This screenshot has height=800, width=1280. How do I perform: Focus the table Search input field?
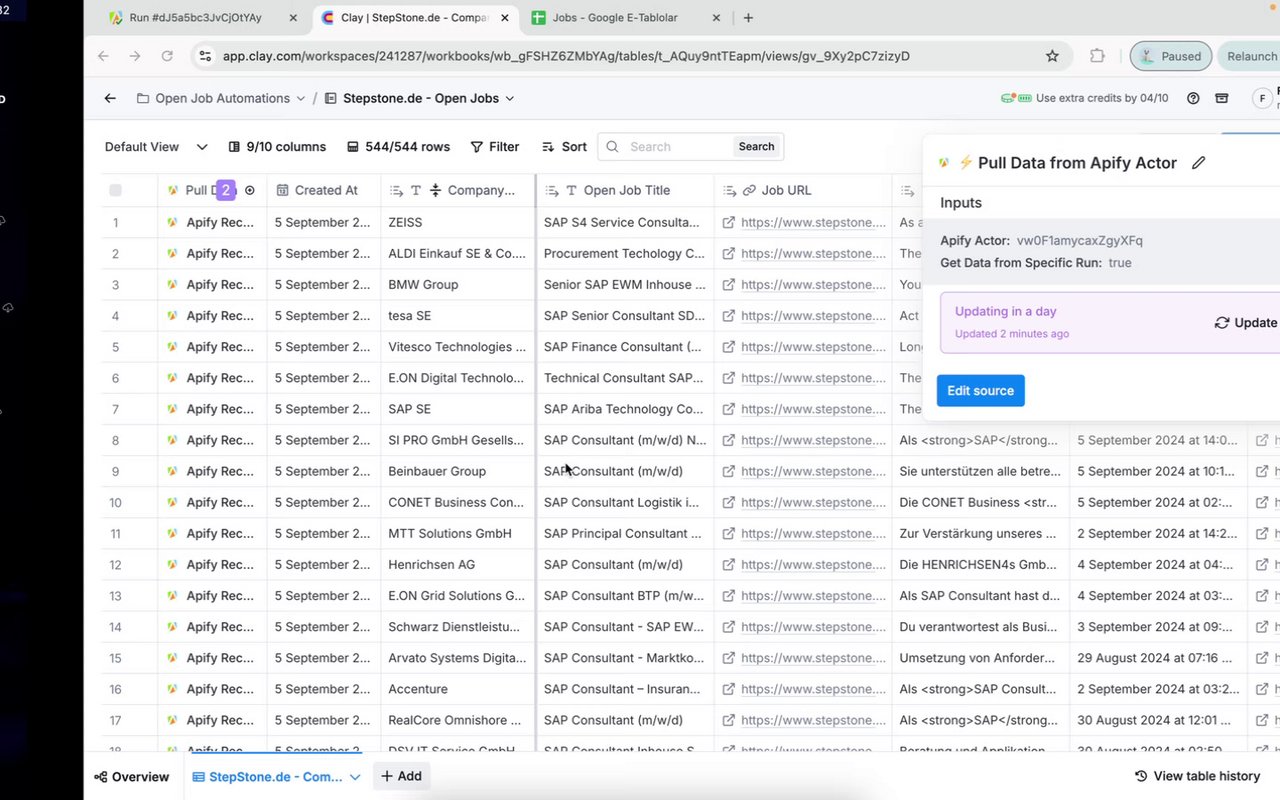(679, 146)
